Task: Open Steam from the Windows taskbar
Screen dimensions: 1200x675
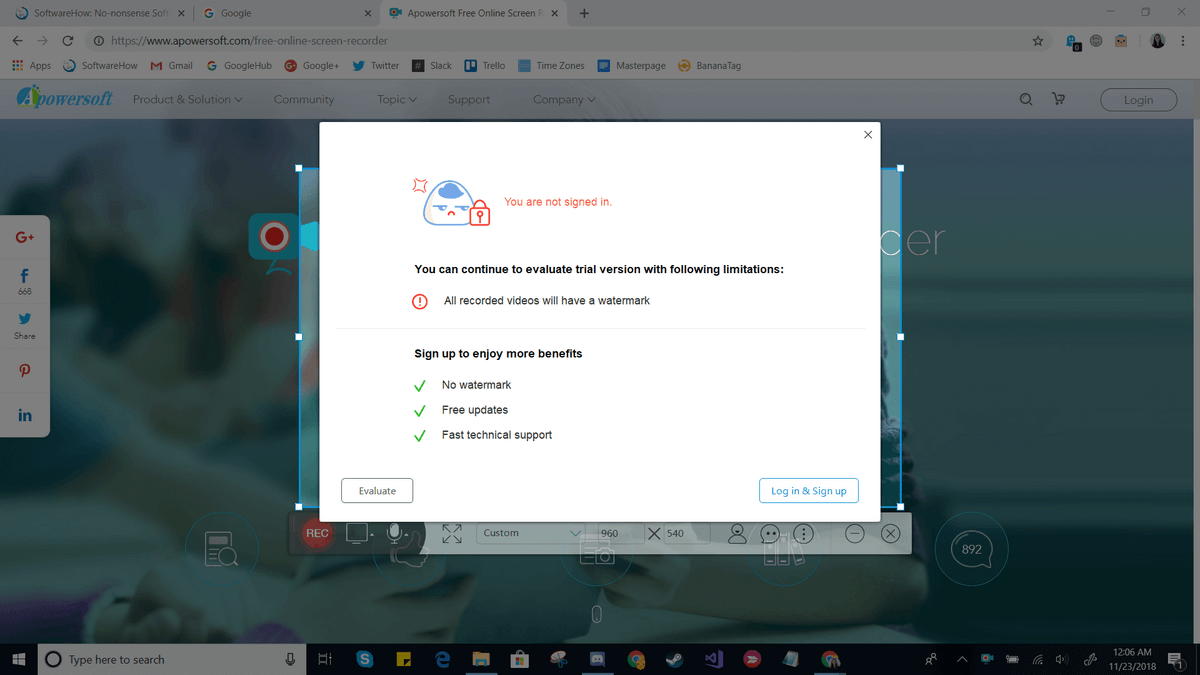Action: (x=675, y=659)
